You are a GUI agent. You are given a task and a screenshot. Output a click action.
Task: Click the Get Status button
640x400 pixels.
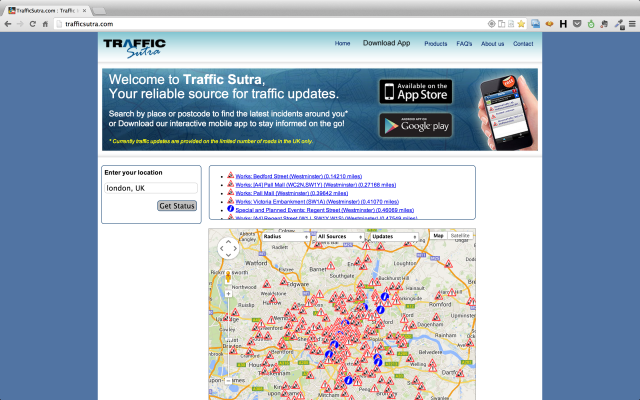(x=177, y=206)
